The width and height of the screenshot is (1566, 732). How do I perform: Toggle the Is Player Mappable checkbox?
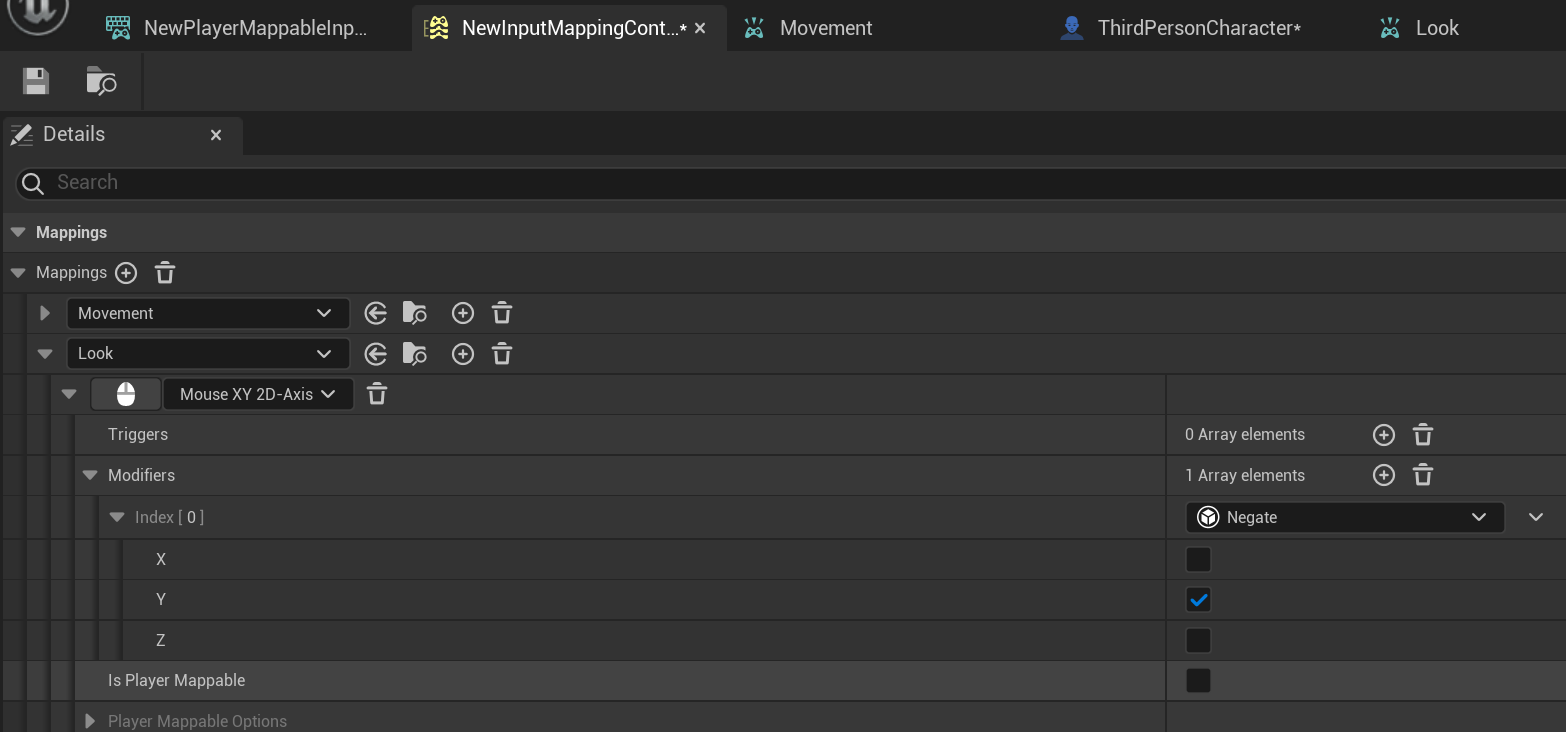[1198, 681]
